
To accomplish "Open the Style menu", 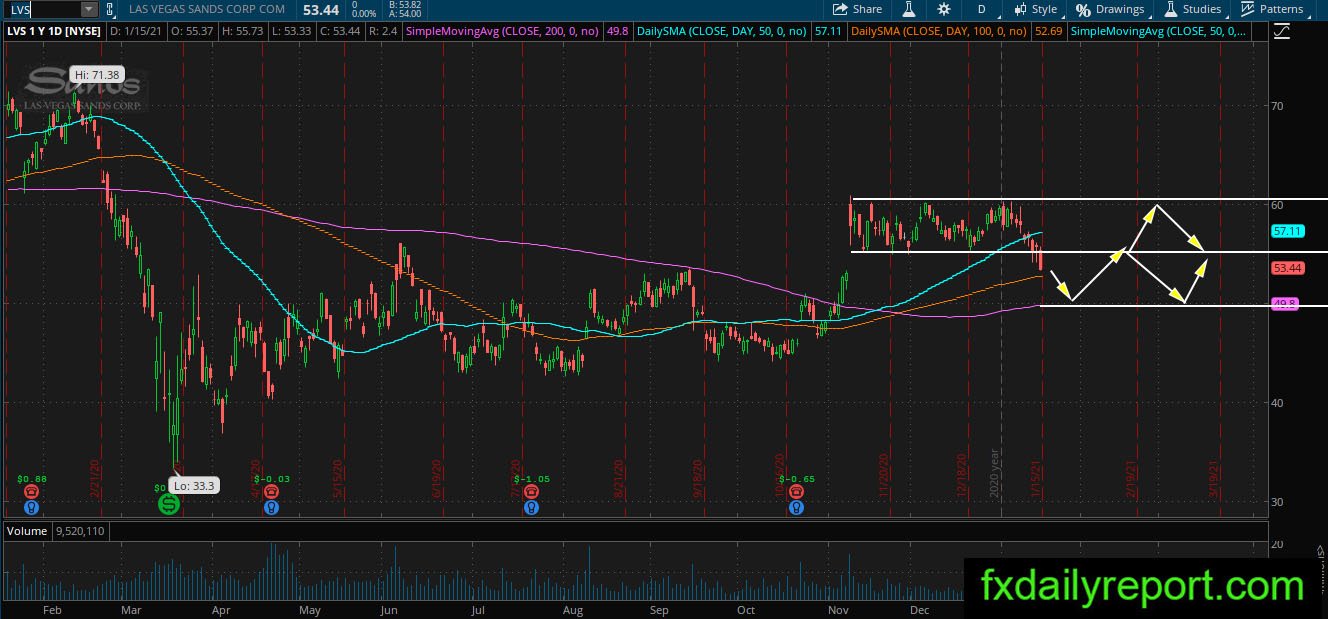I will [x=1035, y=9].
